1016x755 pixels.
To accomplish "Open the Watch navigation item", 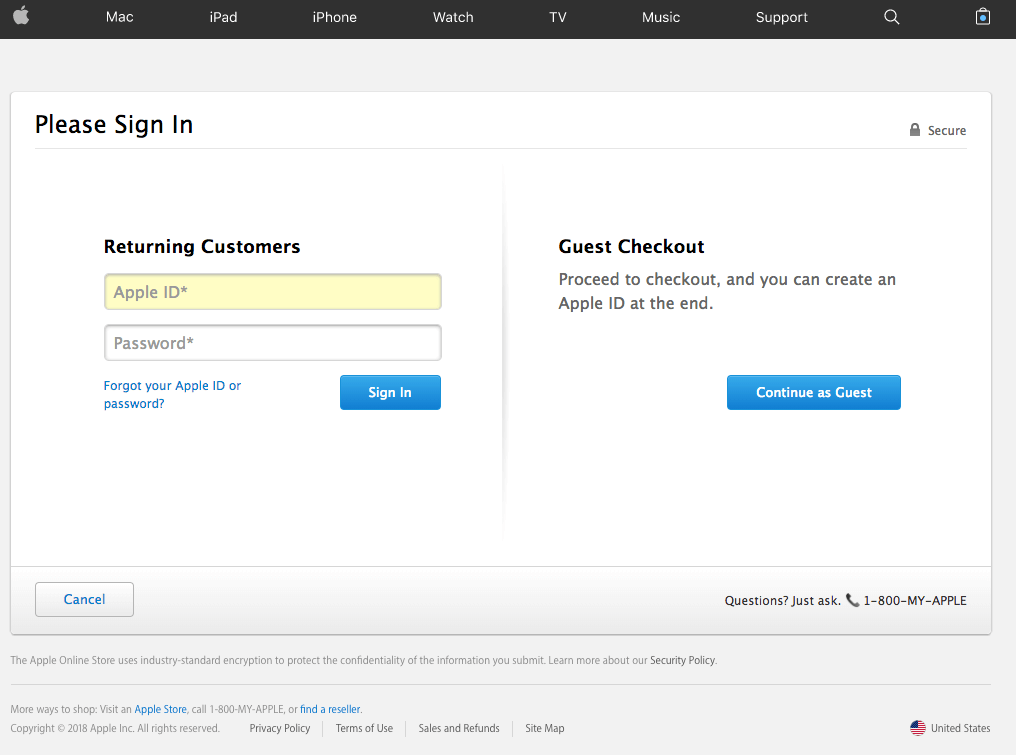I will click(x=453, y=17).
